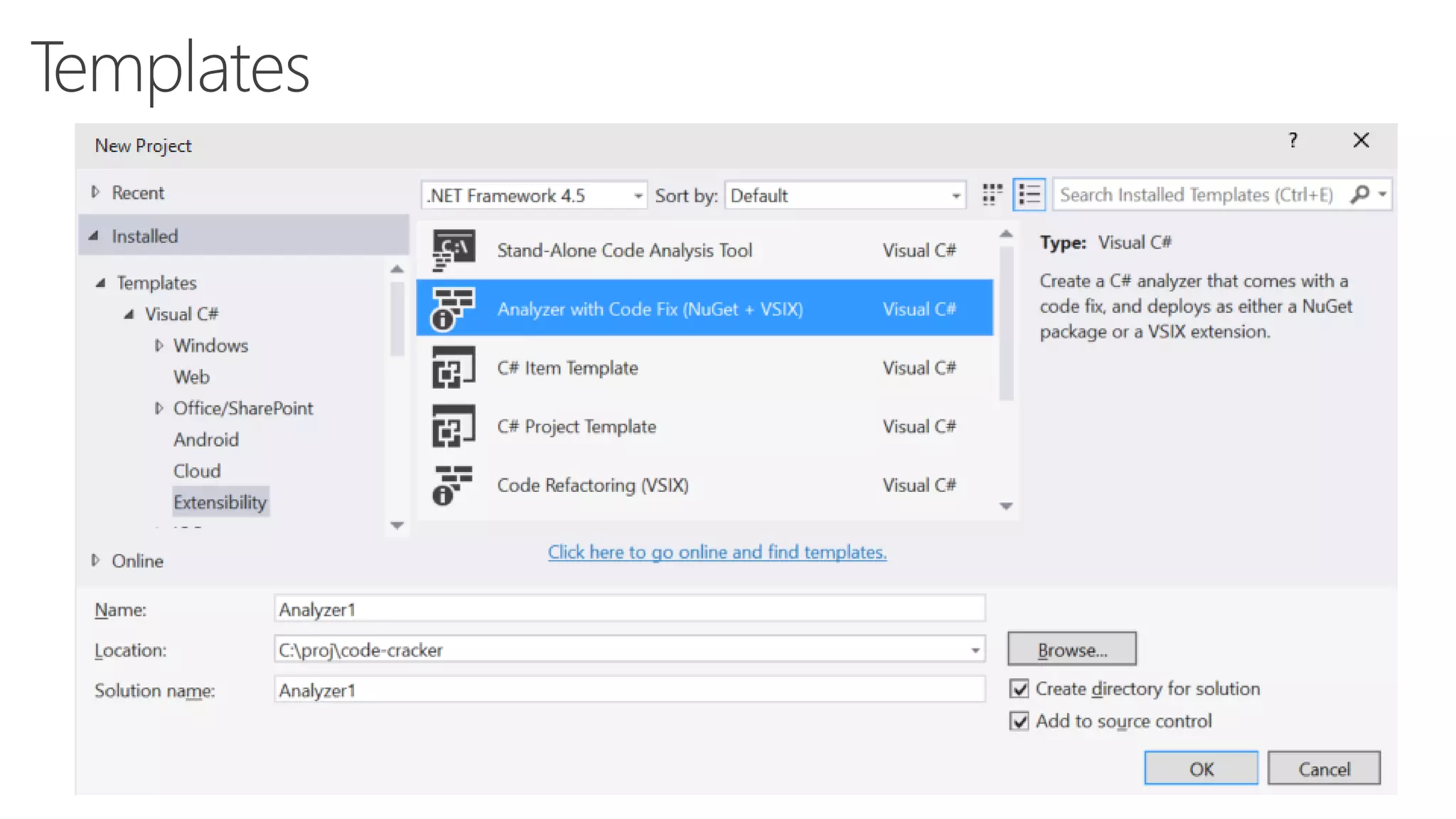The image size is (1456, 819).
Task: Expand the Location path dropdown
Action: [x=975, y=650]
